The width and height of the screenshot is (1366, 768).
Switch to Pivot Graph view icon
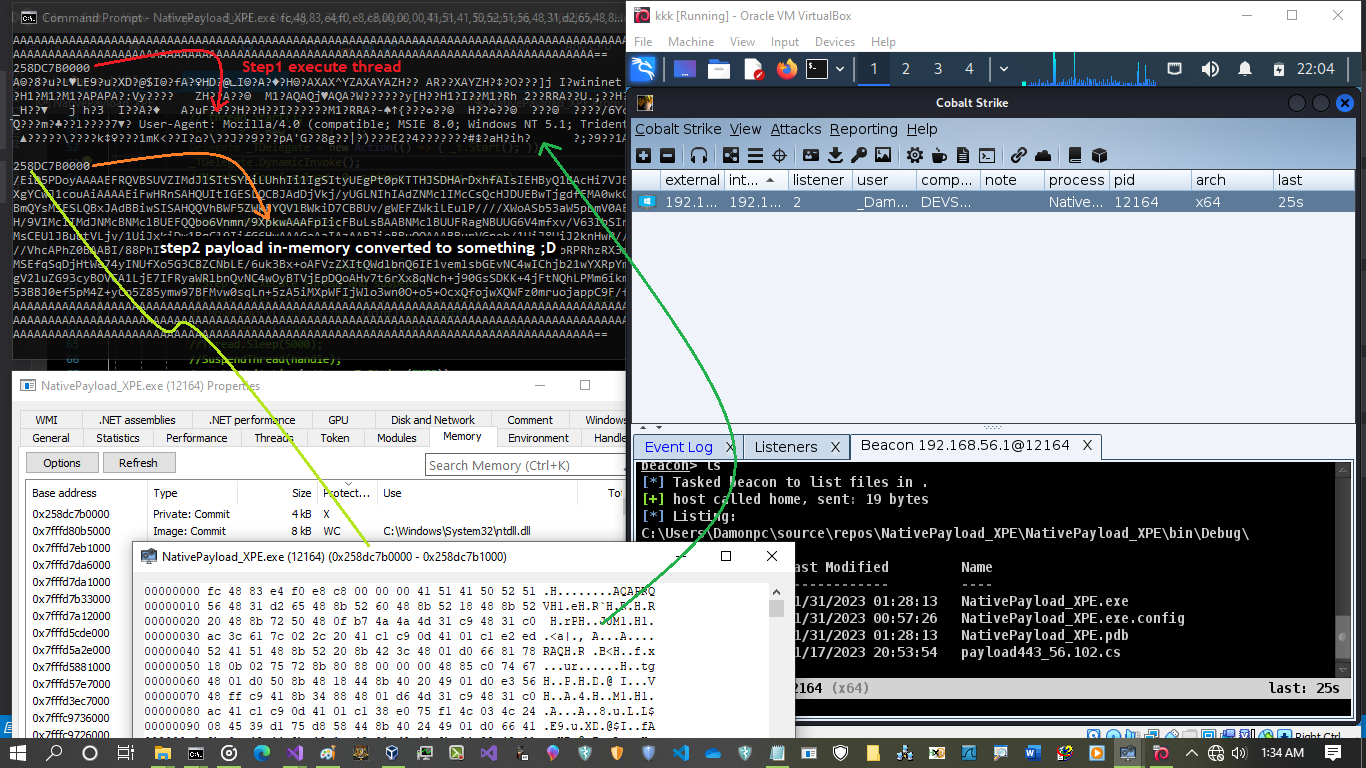731,155
